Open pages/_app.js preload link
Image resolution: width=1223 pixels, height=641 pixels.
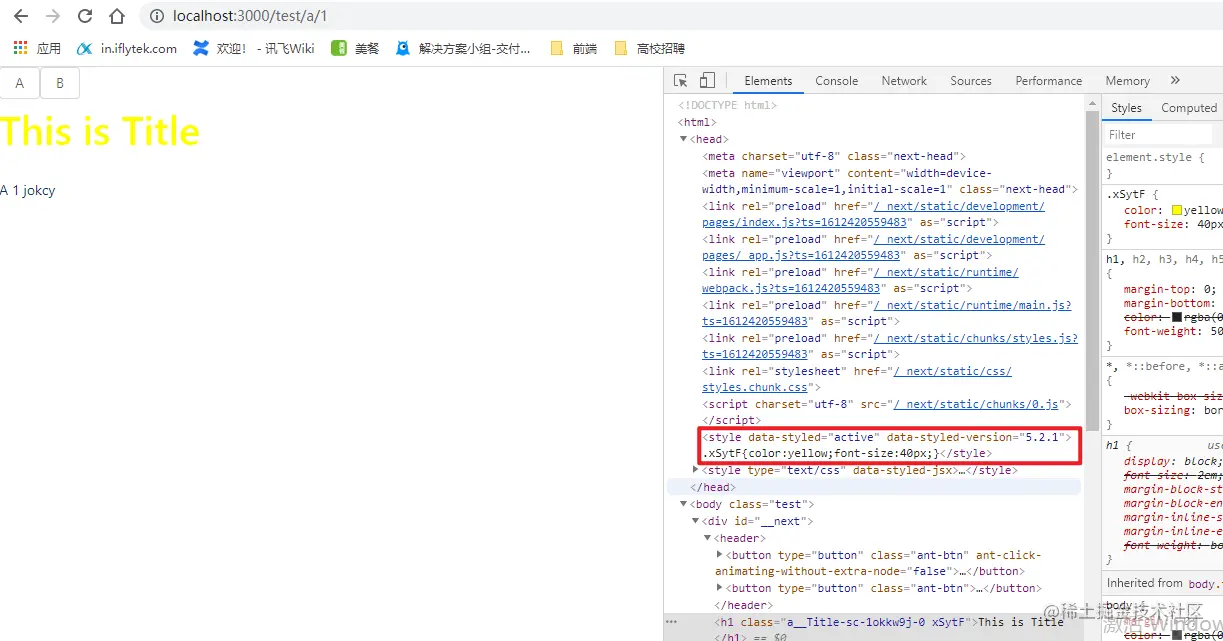(873, 247)
